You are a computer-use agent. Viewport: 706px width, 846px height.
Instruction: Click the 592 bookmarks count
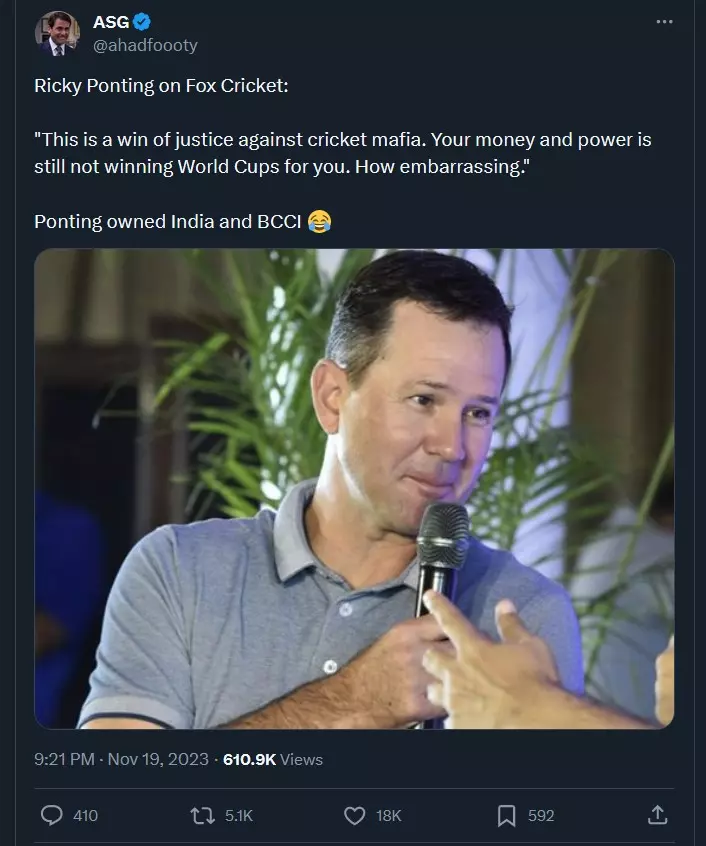(x=541, y=816)
